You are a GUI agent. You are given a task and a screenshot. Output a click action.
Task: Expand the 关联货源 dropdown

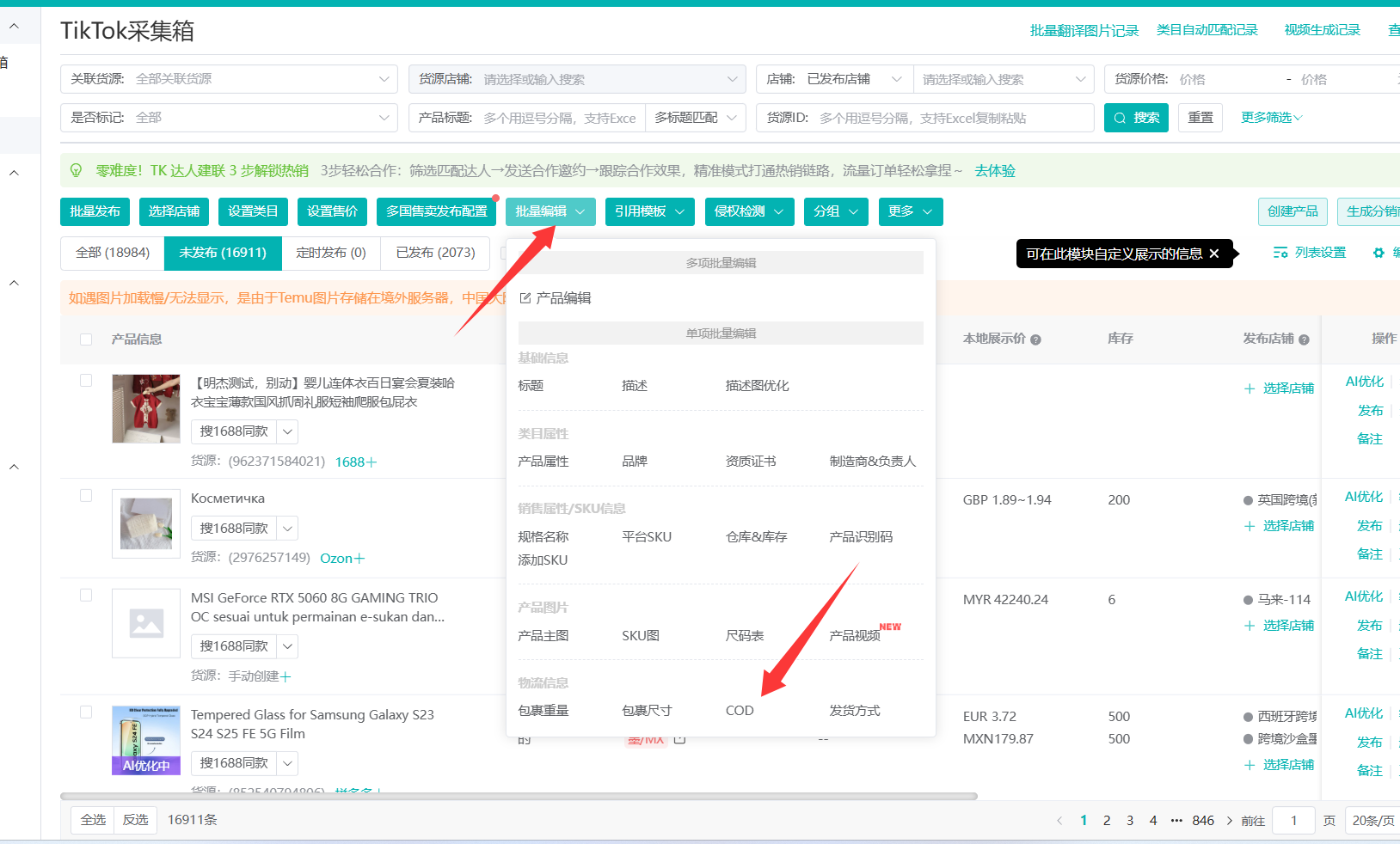click(x=384, y=79)
